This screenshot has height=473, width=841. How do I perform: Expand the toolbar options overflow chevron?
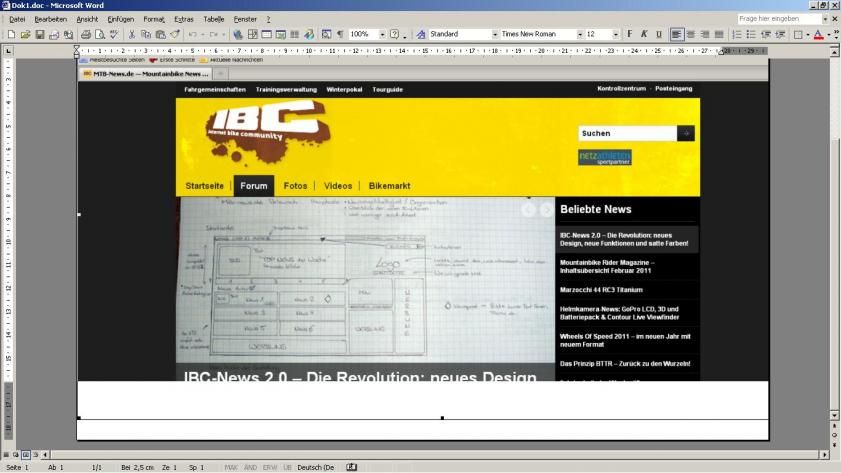(836, 34)
